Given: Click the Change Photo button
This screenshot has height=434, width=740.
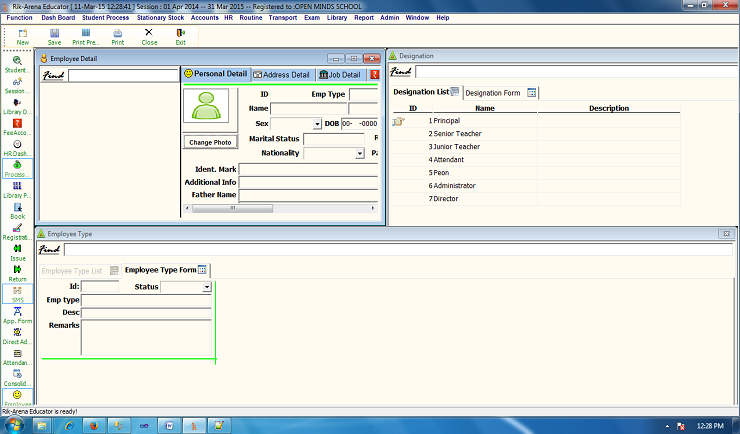Looking at the screenshot, I should 211,142.
